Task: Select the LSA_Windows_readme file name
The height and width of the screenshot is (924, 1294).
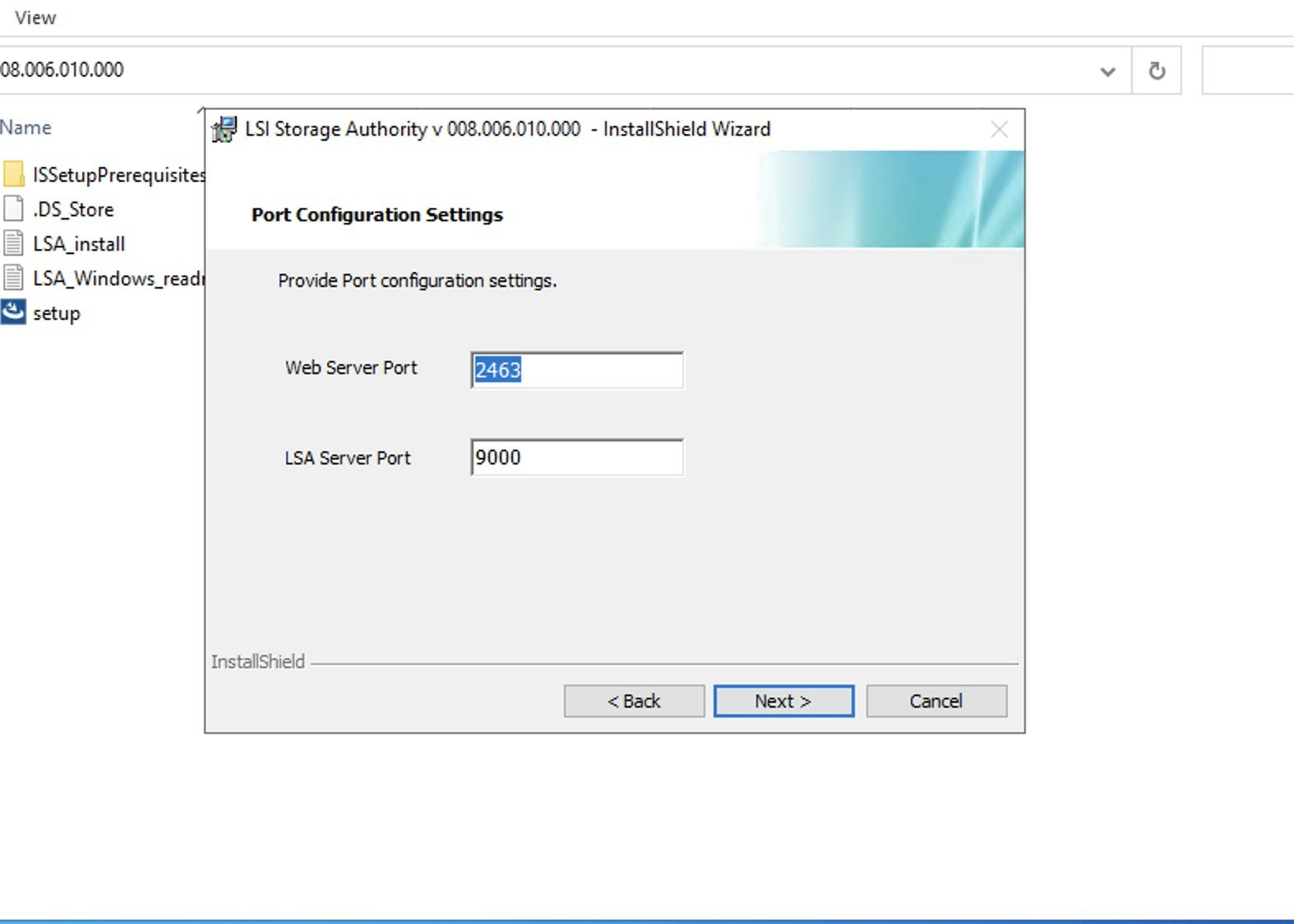Action: (118, 279)
